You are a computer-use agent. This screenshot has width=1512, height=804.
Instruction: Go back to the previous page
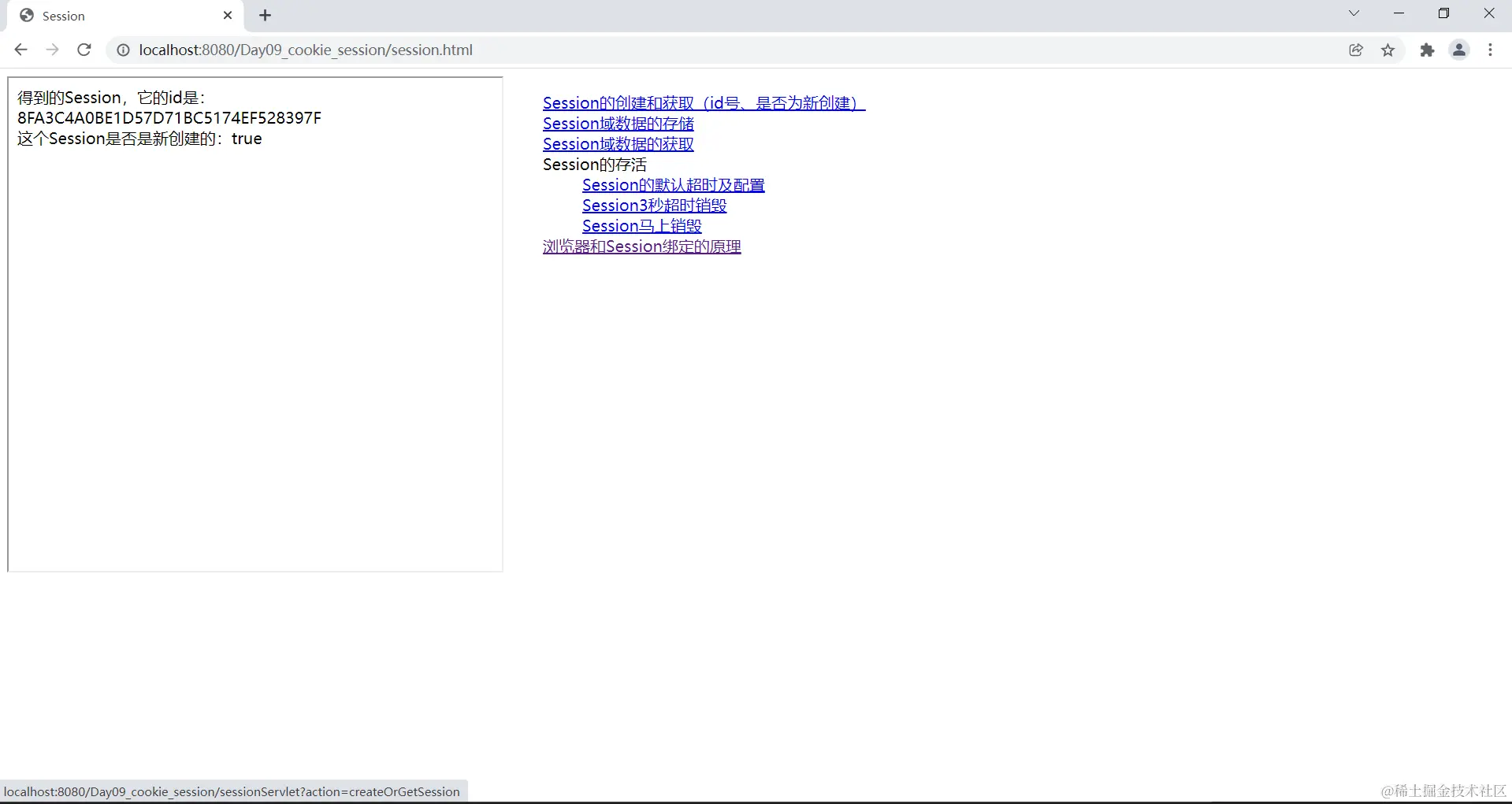[x=21, y=50]
